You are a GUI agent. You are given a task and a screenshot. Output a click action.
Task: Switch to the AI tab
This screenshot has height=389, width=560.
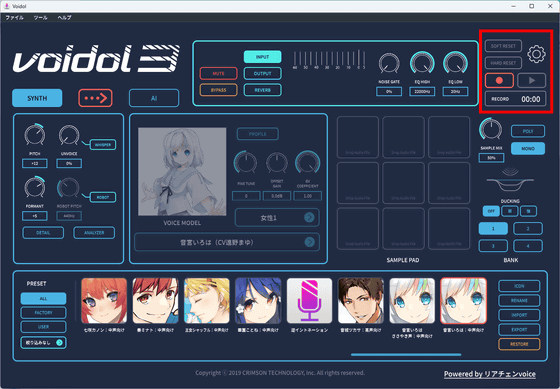[x=154, y=98]
